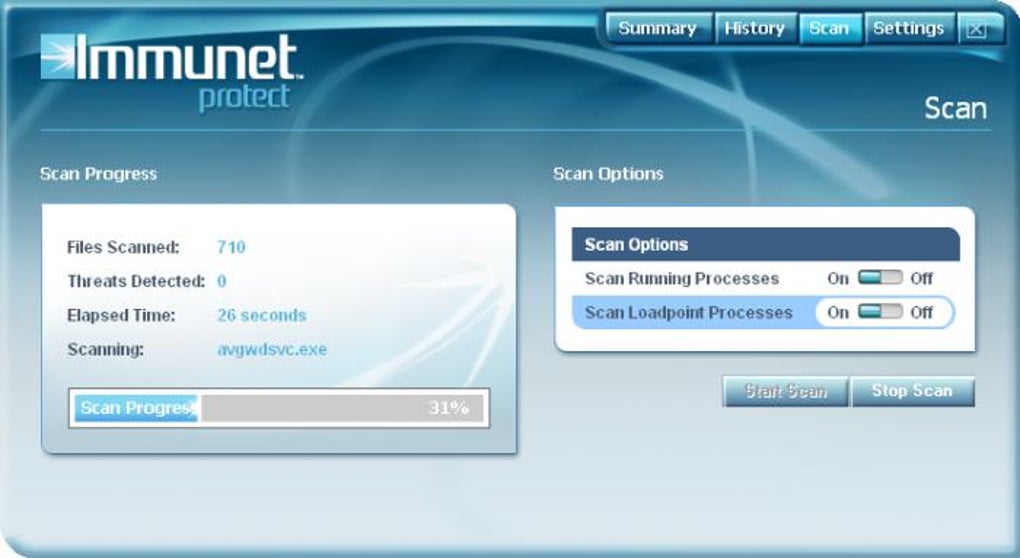1020x558 pixels.
Task: Switch to the History tab
Action: (x=755, y=29)
